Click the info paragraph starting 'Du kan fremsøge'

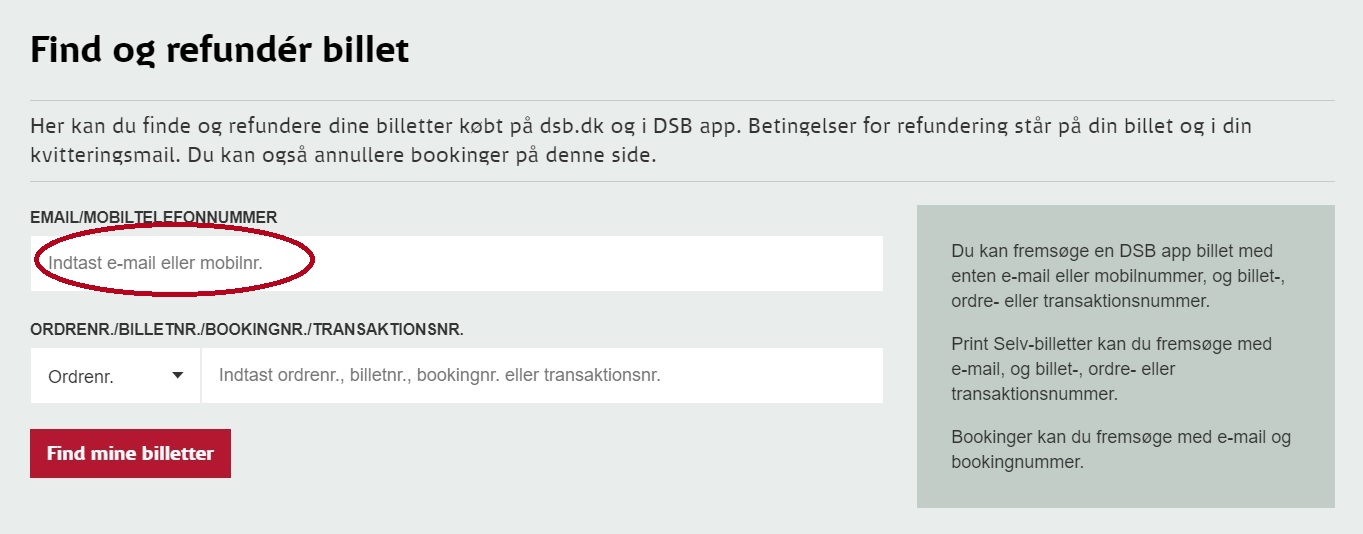pyautogui.click(x=1118, y=276)
